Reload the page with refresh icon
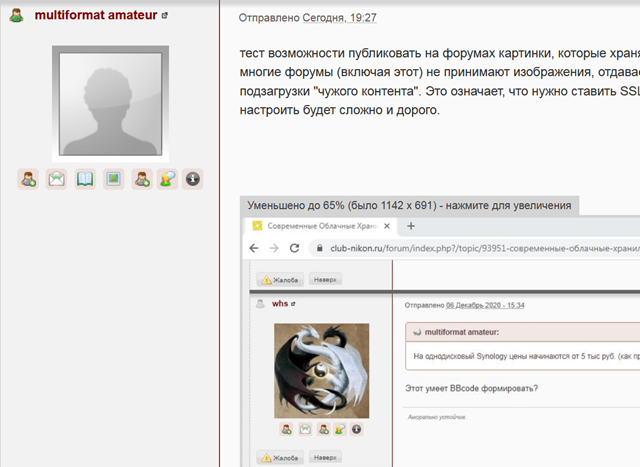 (294, 248)
